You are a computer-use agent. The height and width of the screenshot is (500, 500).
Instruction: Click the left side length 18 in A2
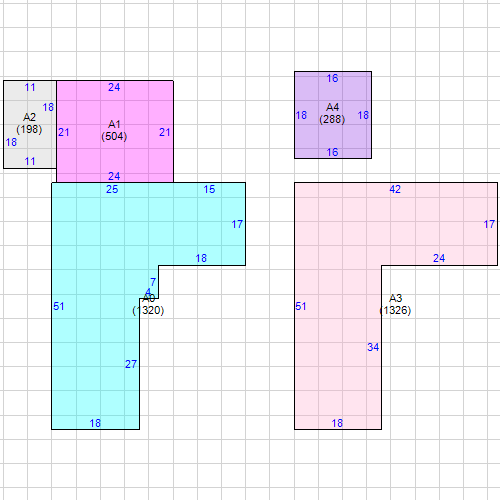(11, 142)
